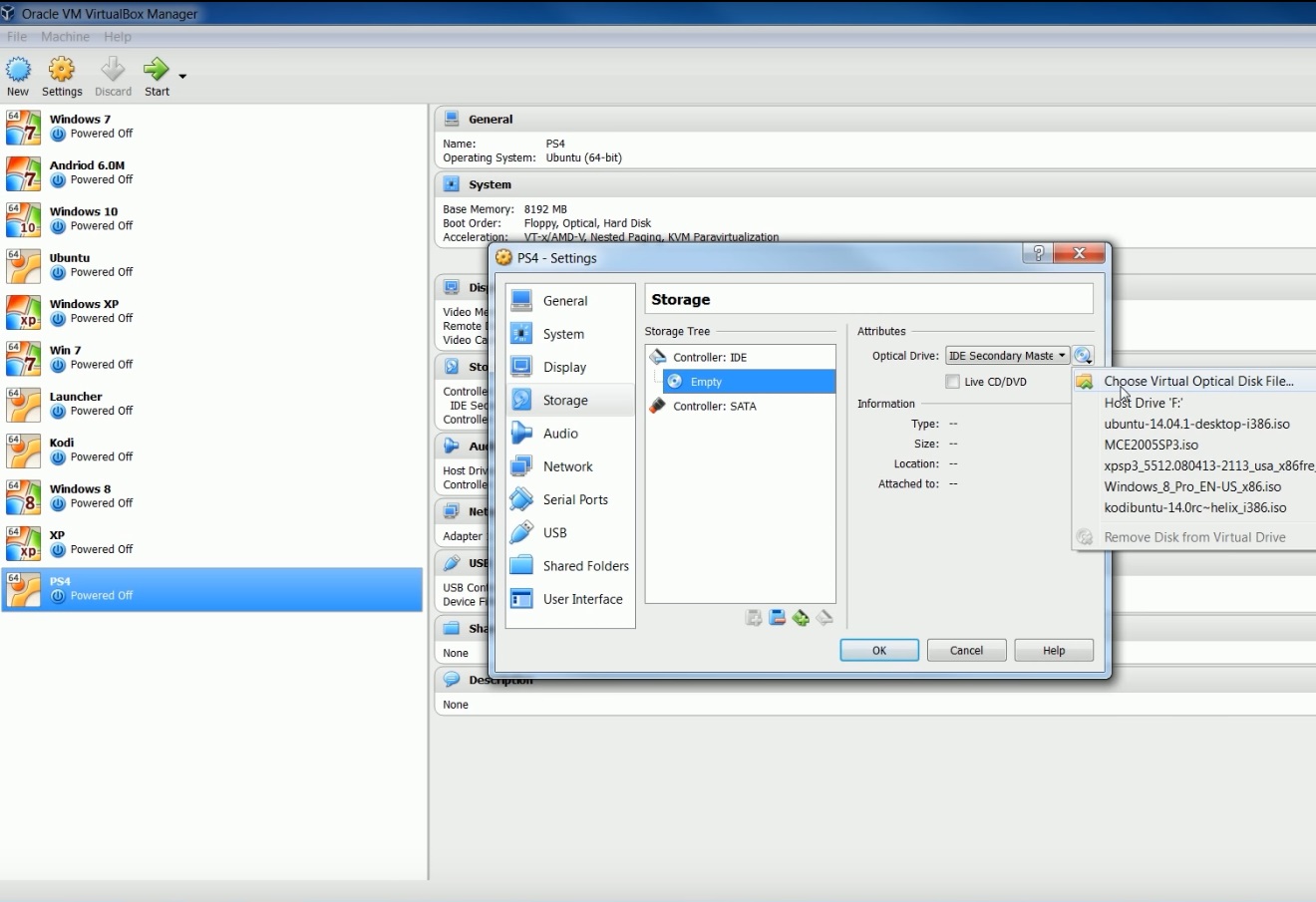Click the optical disk chooser icon
This screenshot has width=1316, height=902.
pyautogui.click(x=1083, y=356)
